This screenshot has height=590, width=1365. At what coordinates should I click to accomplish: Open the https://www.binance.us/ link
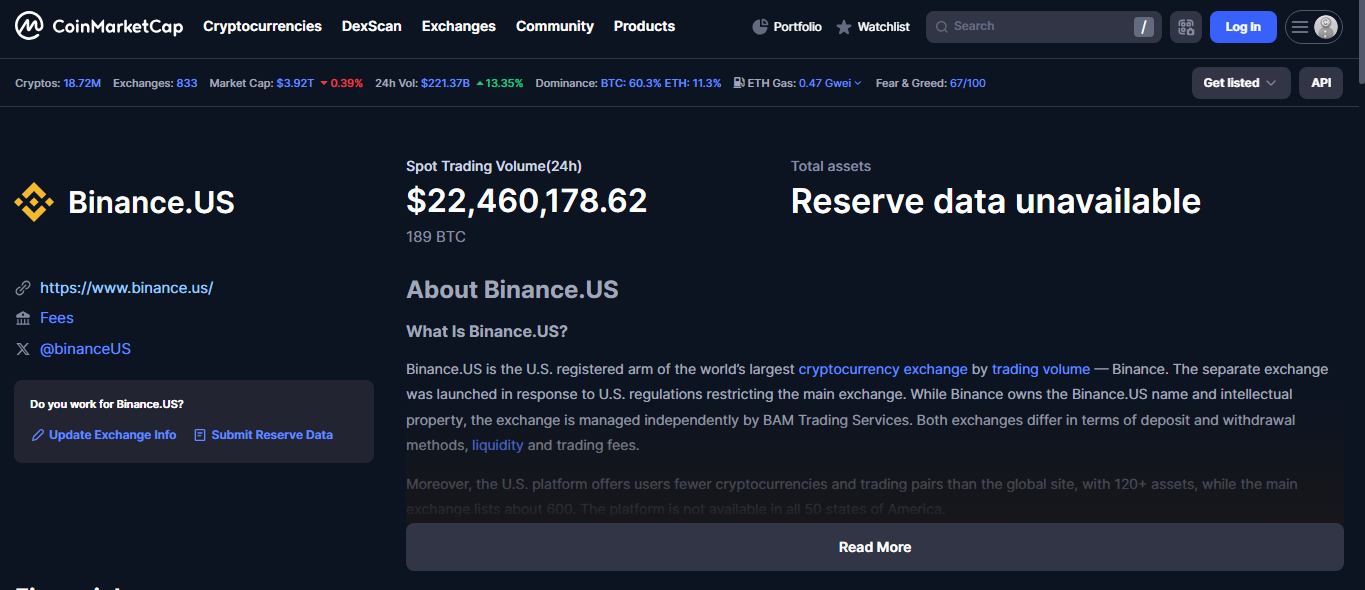click(x=127, y=288)
